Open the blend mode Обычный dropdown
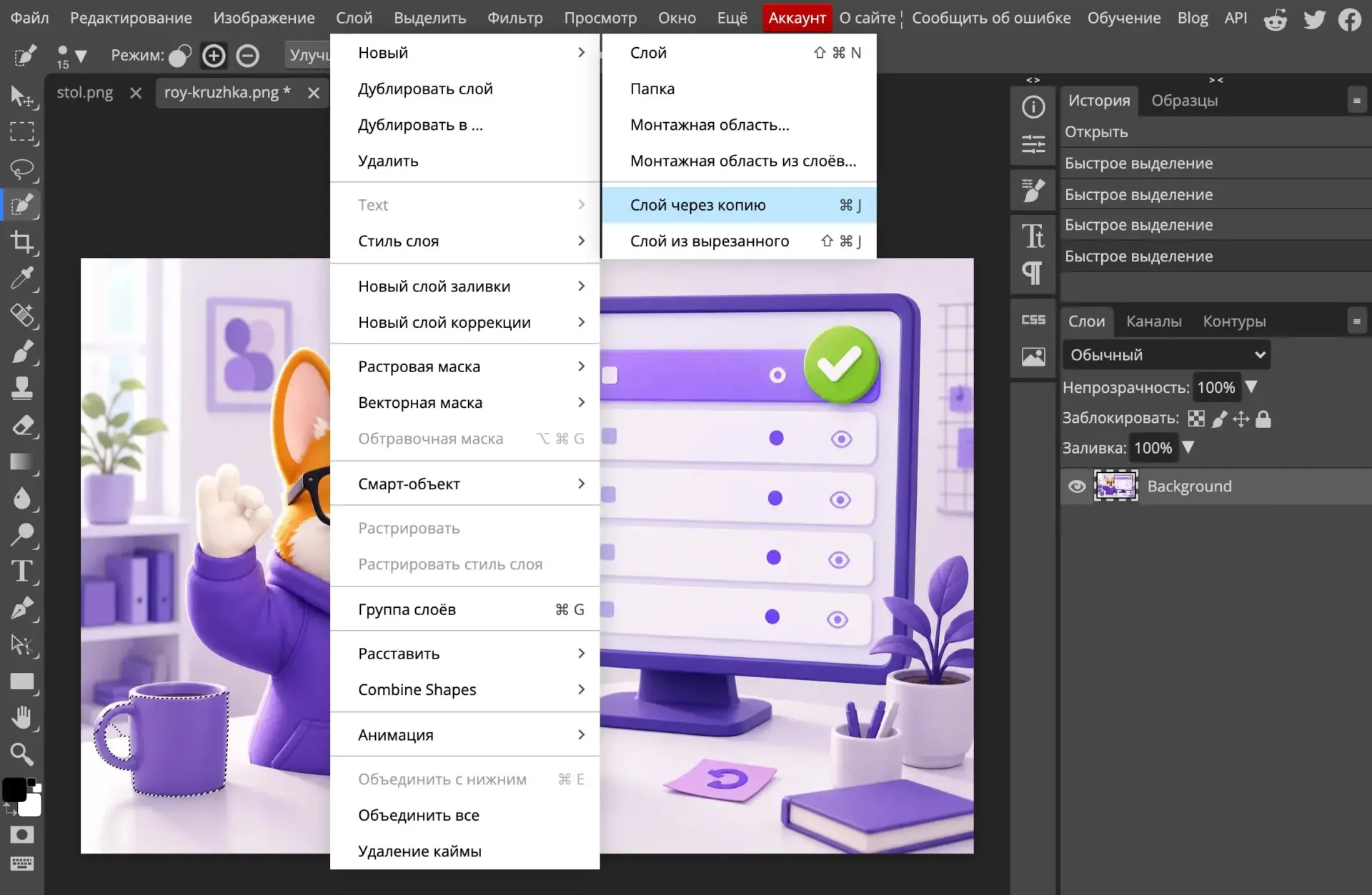This screenshot has width=1372, height=895. 1167,355
